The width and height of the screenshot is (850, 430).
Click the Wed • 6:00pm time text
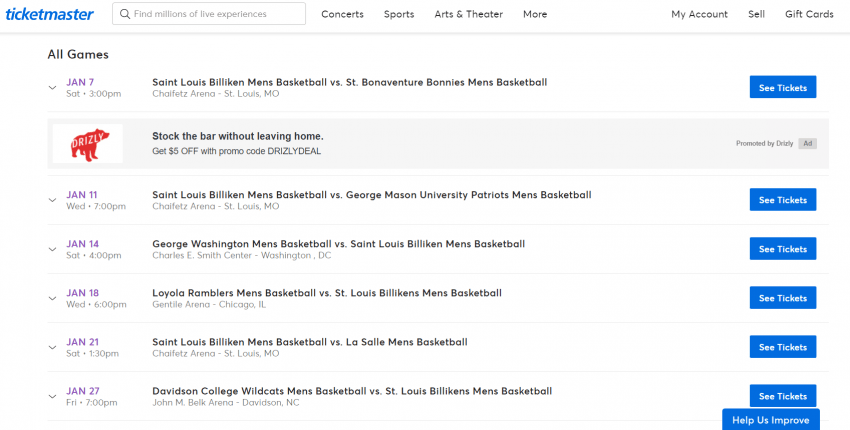(x=96, y=305)
